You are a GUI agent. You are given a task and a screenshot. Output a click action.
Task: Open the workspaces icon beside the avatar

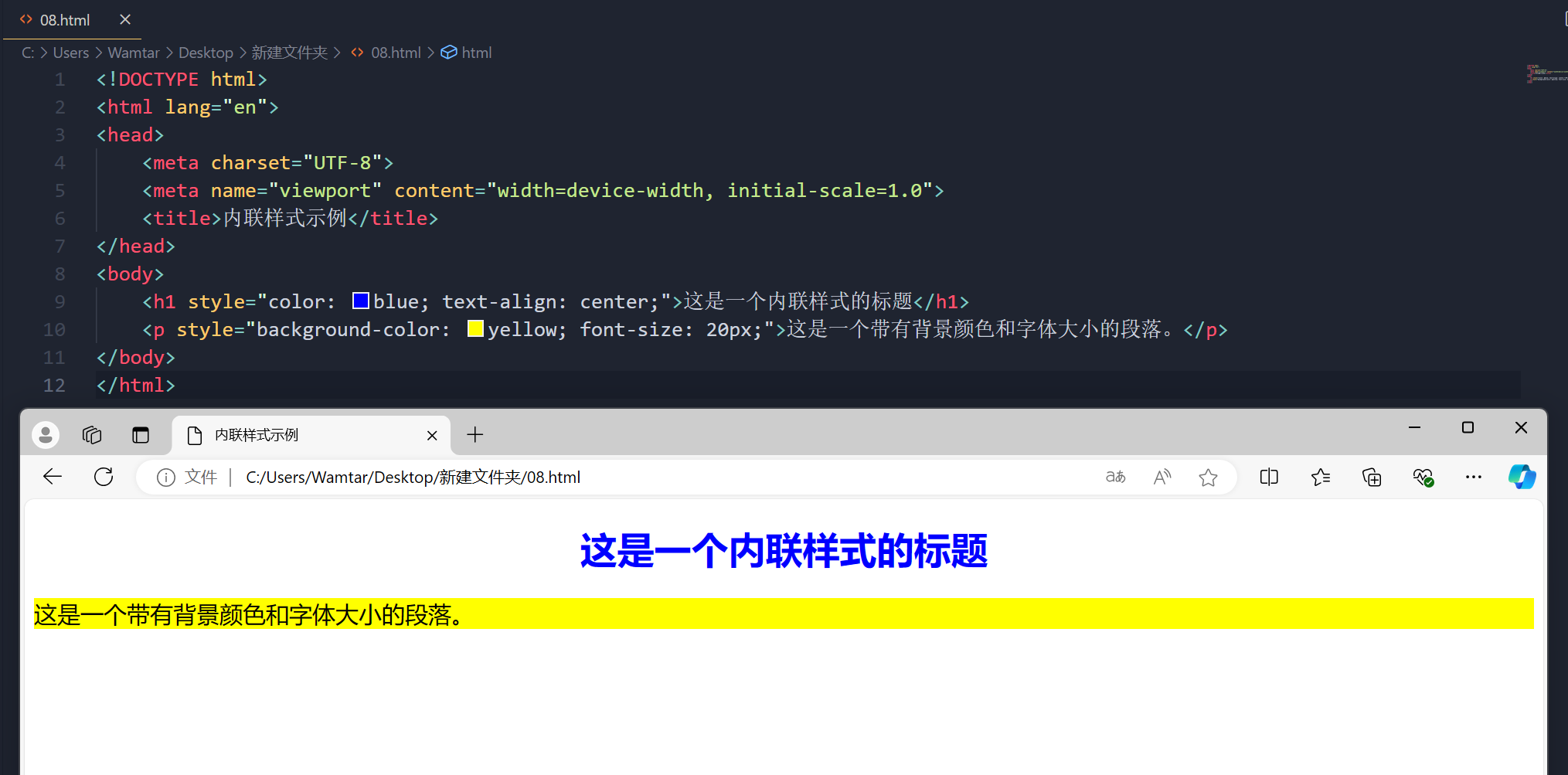pos(92,434)
